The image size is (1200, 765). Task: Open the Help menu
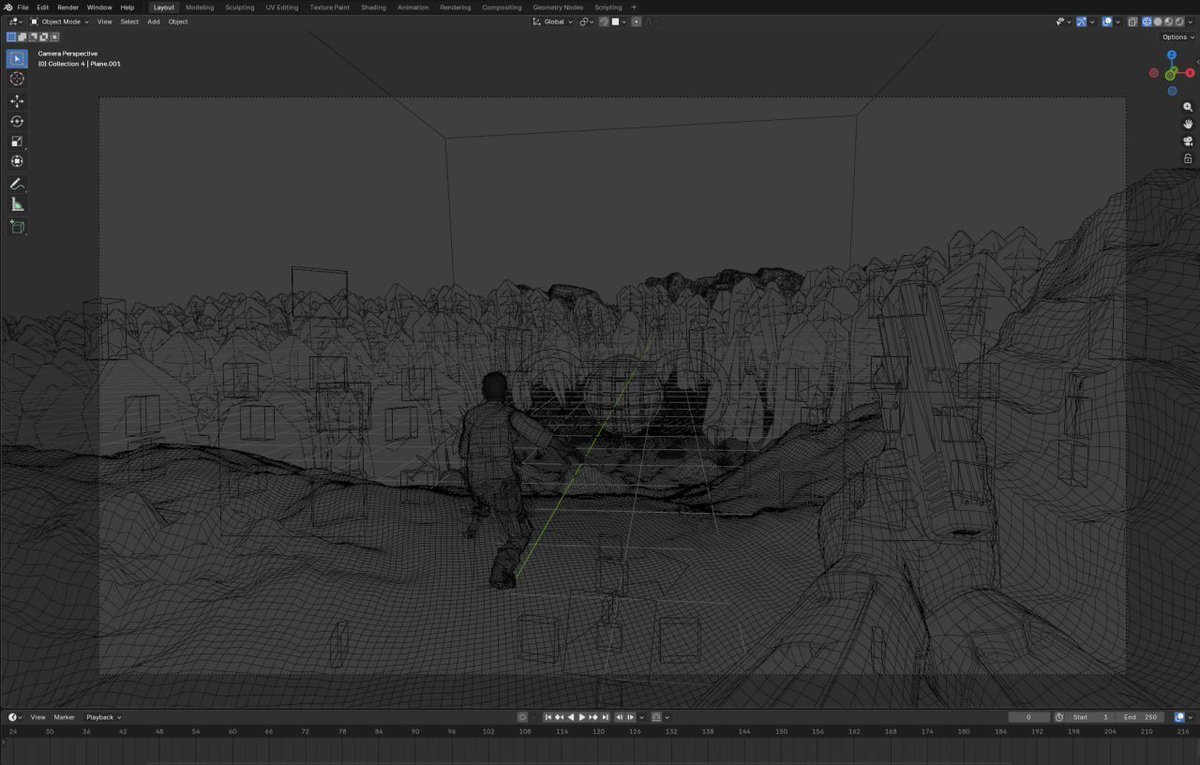pos(127,7)
